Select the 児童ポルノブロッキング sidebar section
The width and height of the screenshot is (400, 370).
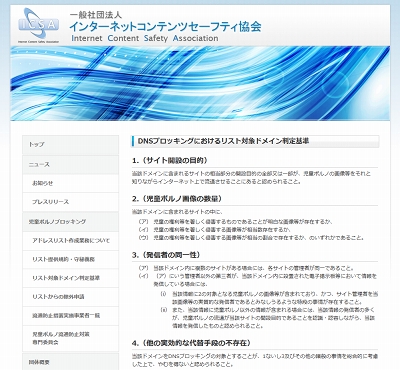[70, 222]
